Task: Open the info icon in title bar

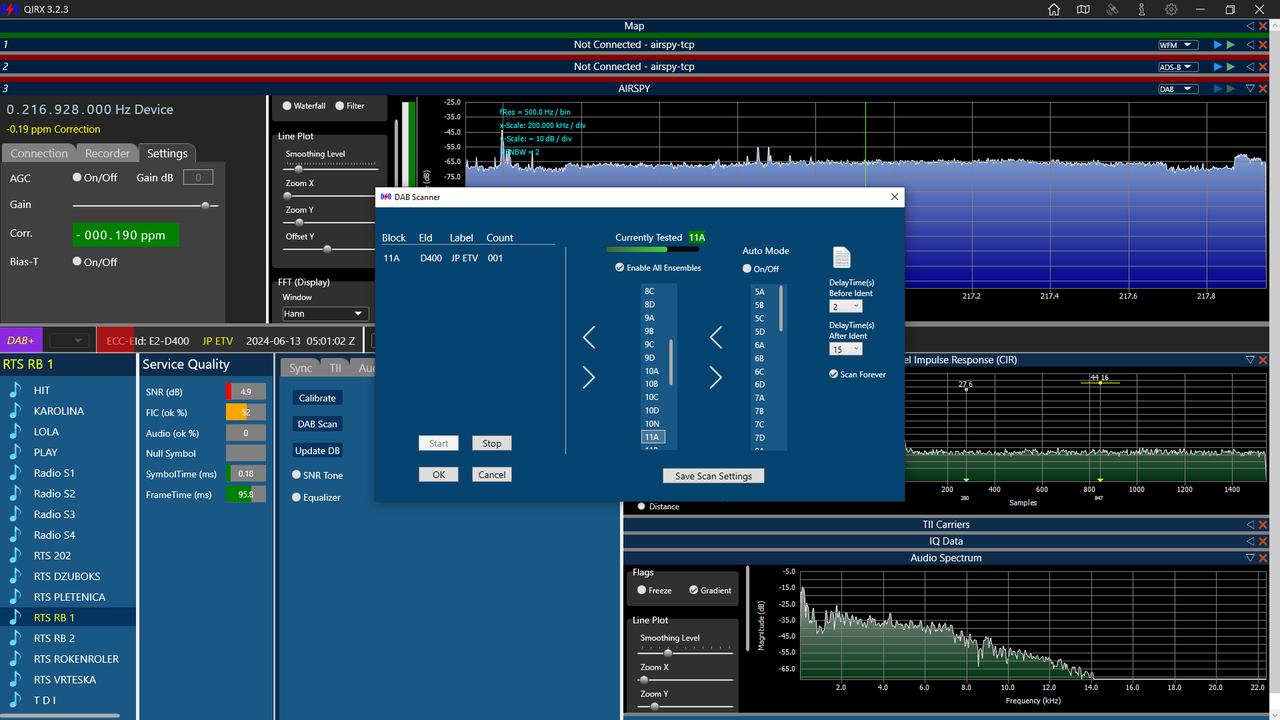Action: [1141, 9]
